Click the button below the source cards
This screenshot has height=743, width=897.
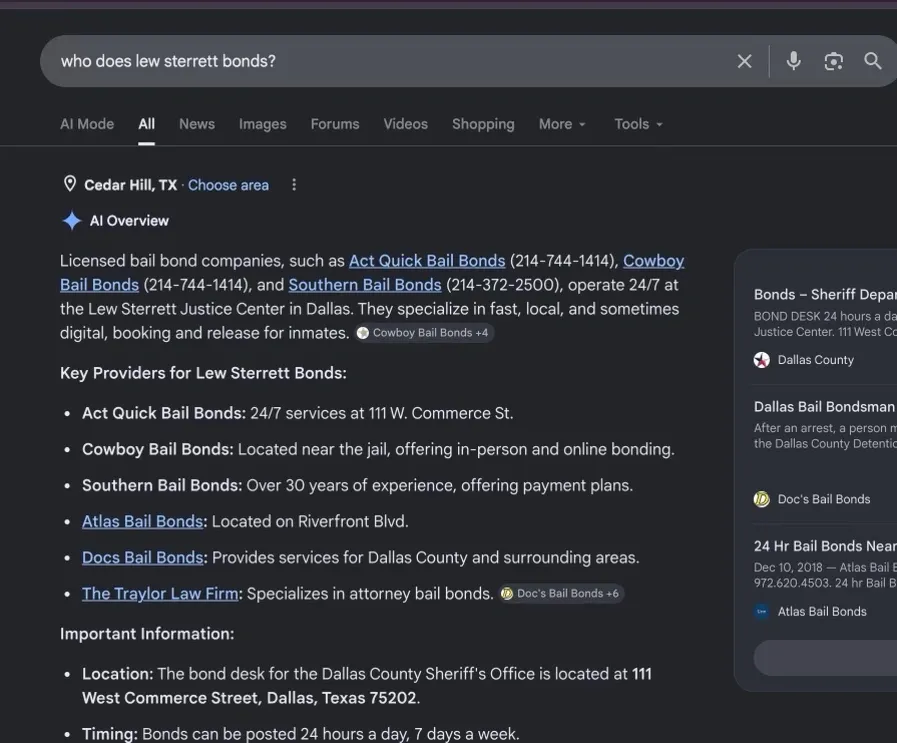(825, 658)
